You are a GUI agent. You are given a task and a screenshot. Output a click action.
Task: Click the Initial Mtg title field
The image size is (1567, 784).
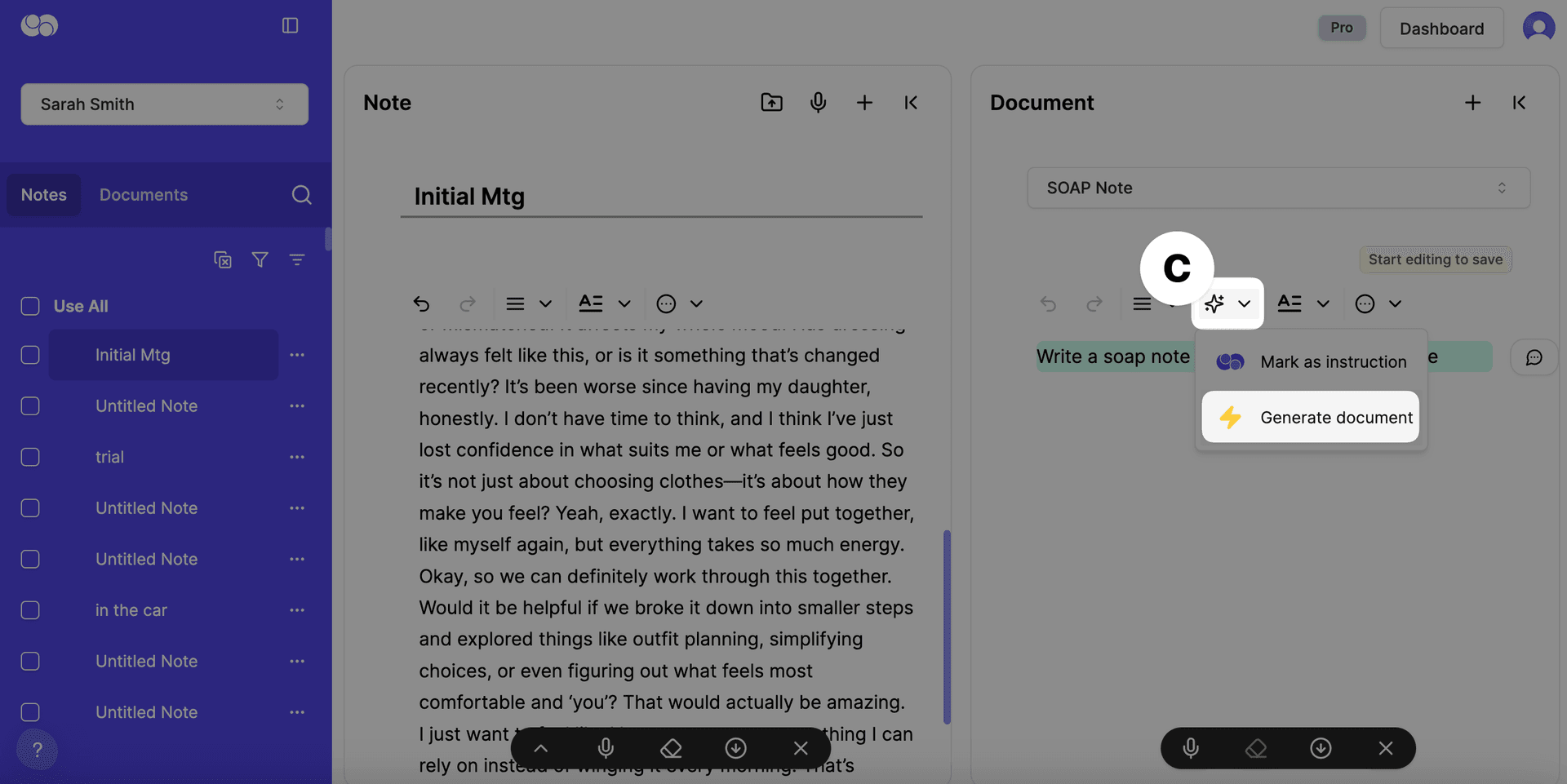(661, 197)
